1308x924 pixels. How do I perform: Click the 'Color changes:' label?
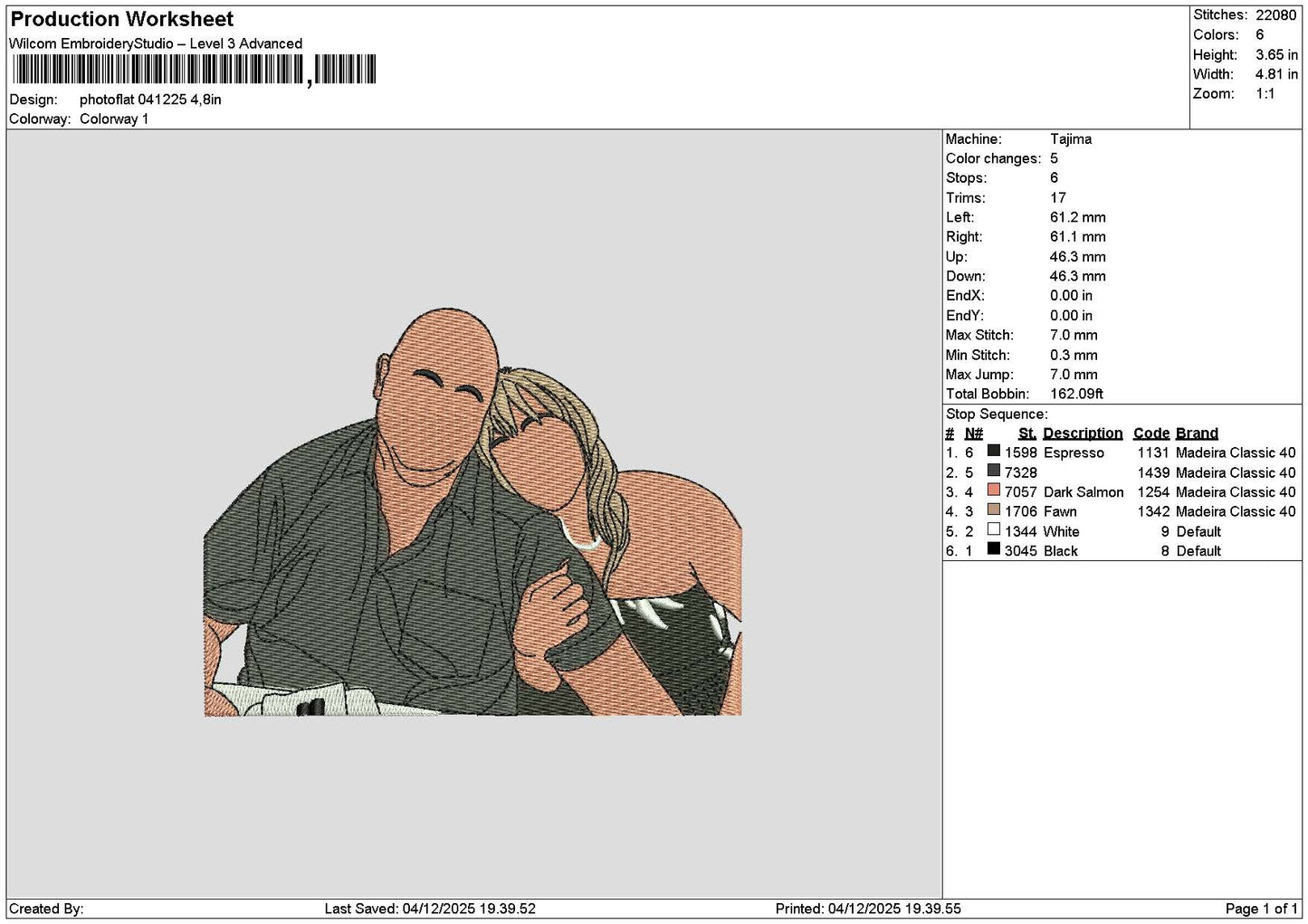tap(994, 158)
